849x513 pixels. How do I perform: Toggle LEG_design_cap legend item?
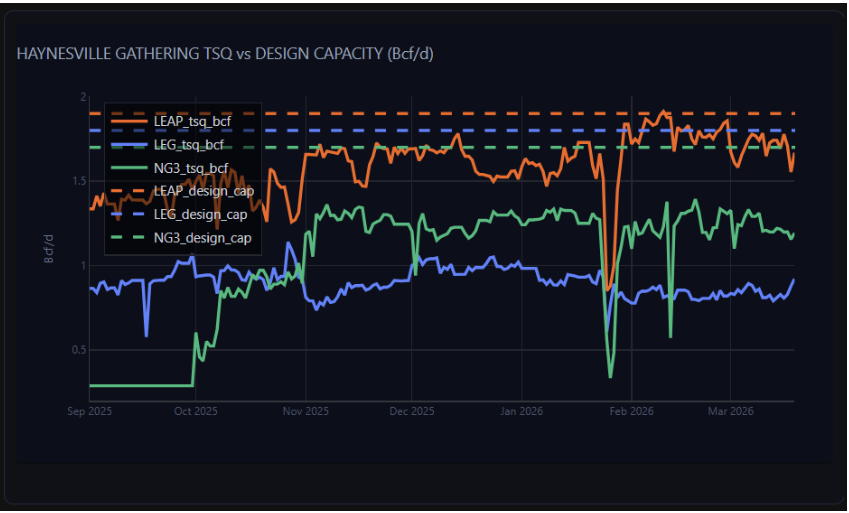tap(200, 214)
